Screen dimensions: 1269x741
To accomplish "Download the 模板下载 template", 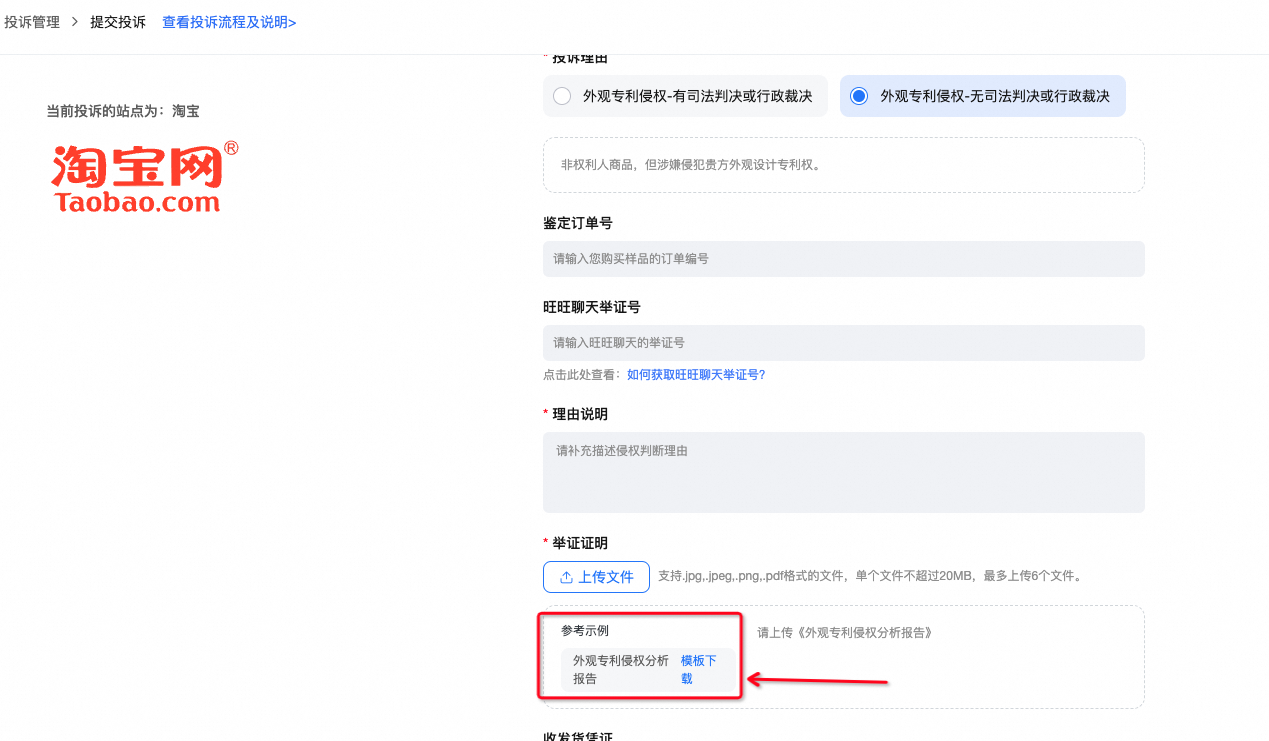I will 700,670.
